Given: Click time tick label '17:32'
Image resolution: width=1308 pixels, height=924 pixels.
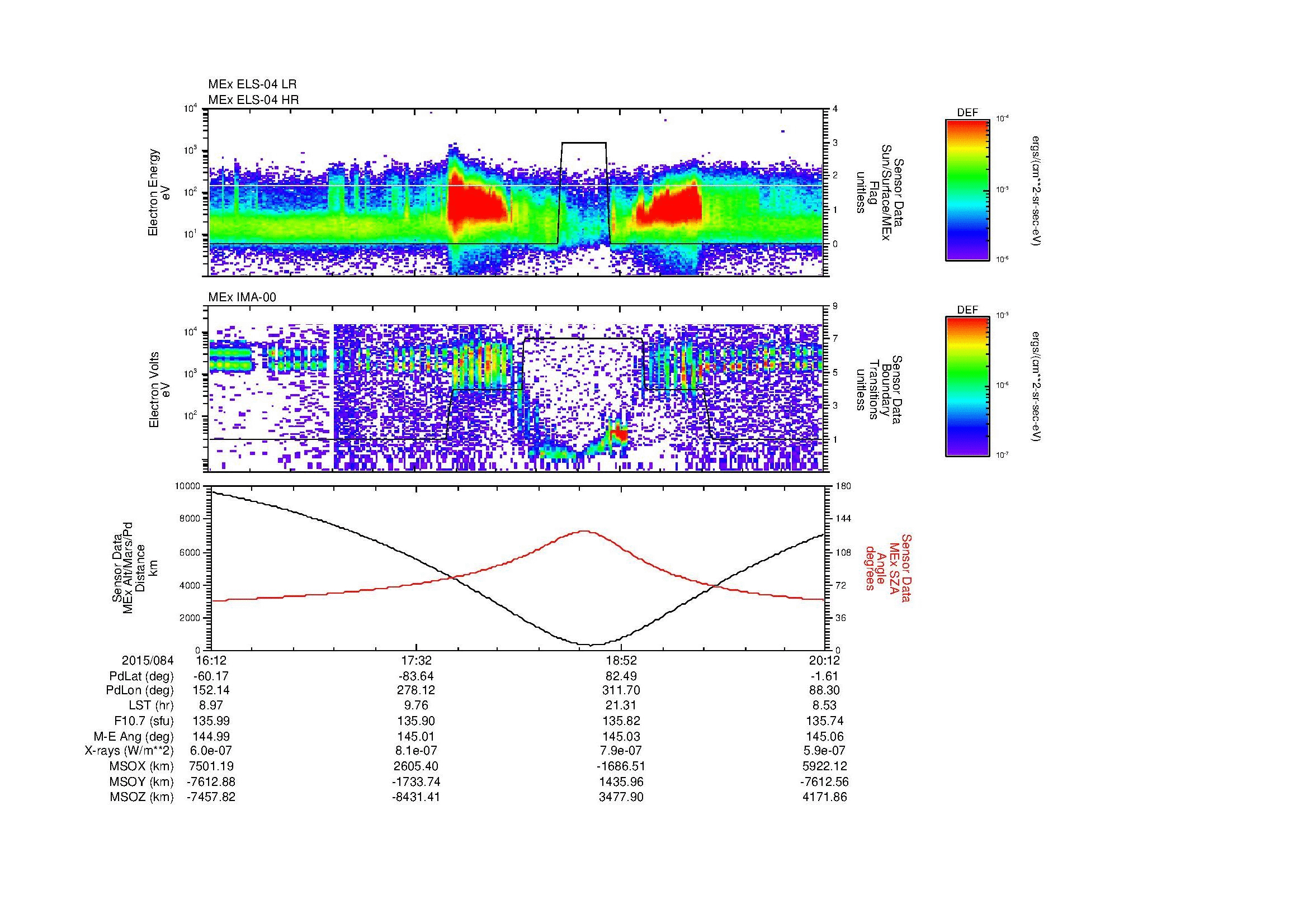Looking at the screenshot, I should [417, 660].
